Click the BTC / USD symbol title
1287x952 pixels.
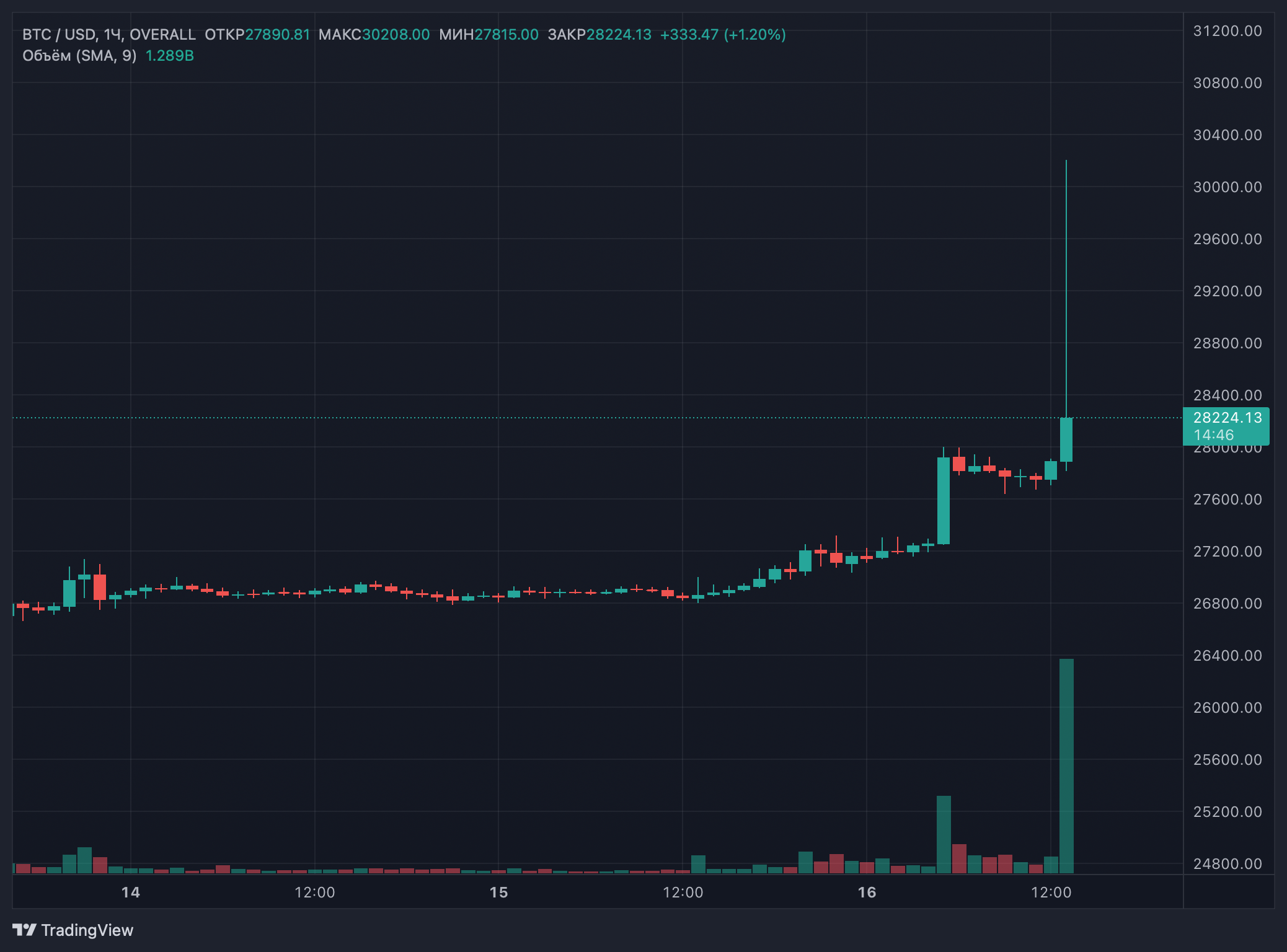tap(59, 35)
